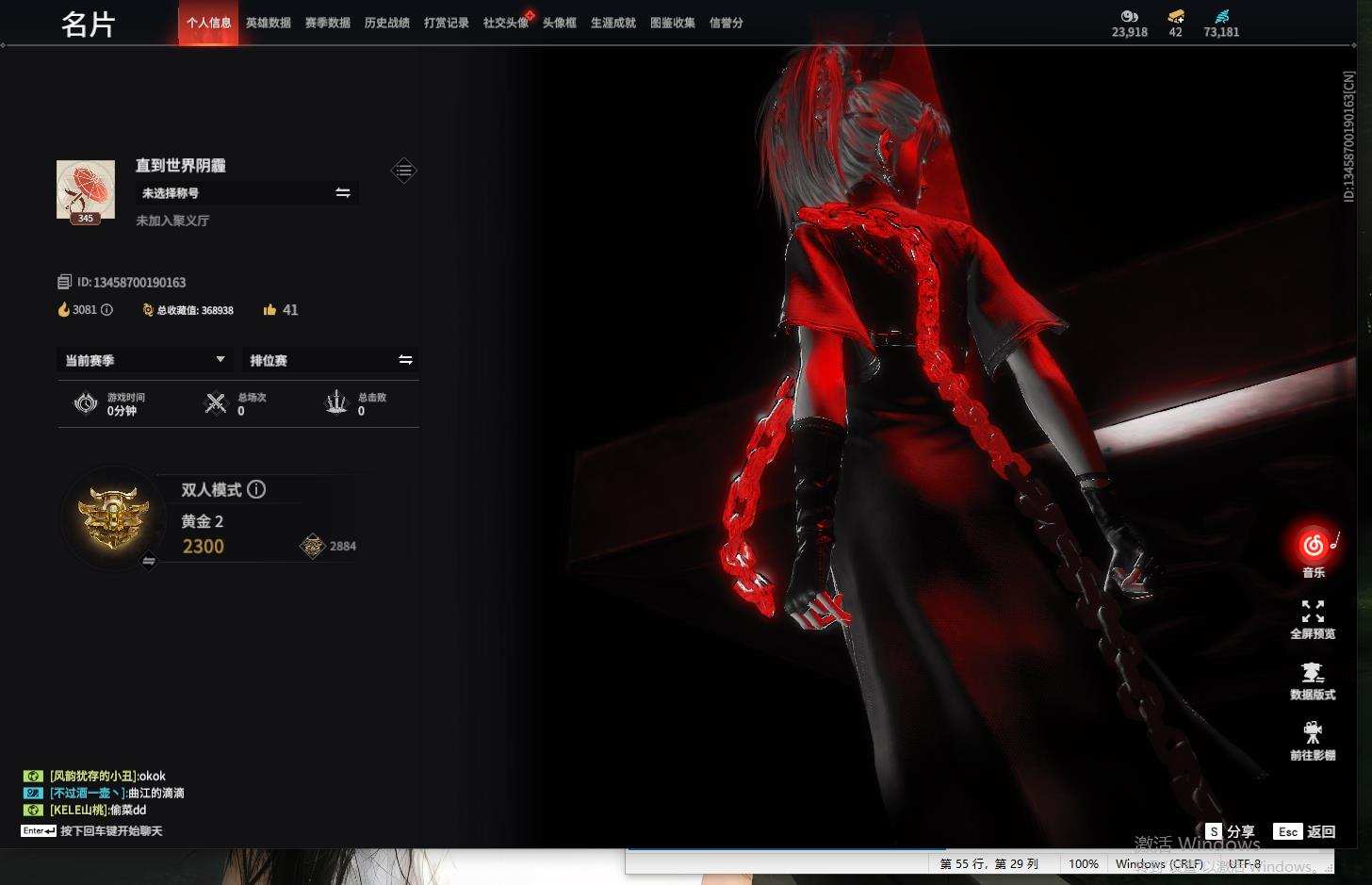Enter 全屏预览 fullscreen preview
The image size is (1372, 885).
tap(1313, 619)
